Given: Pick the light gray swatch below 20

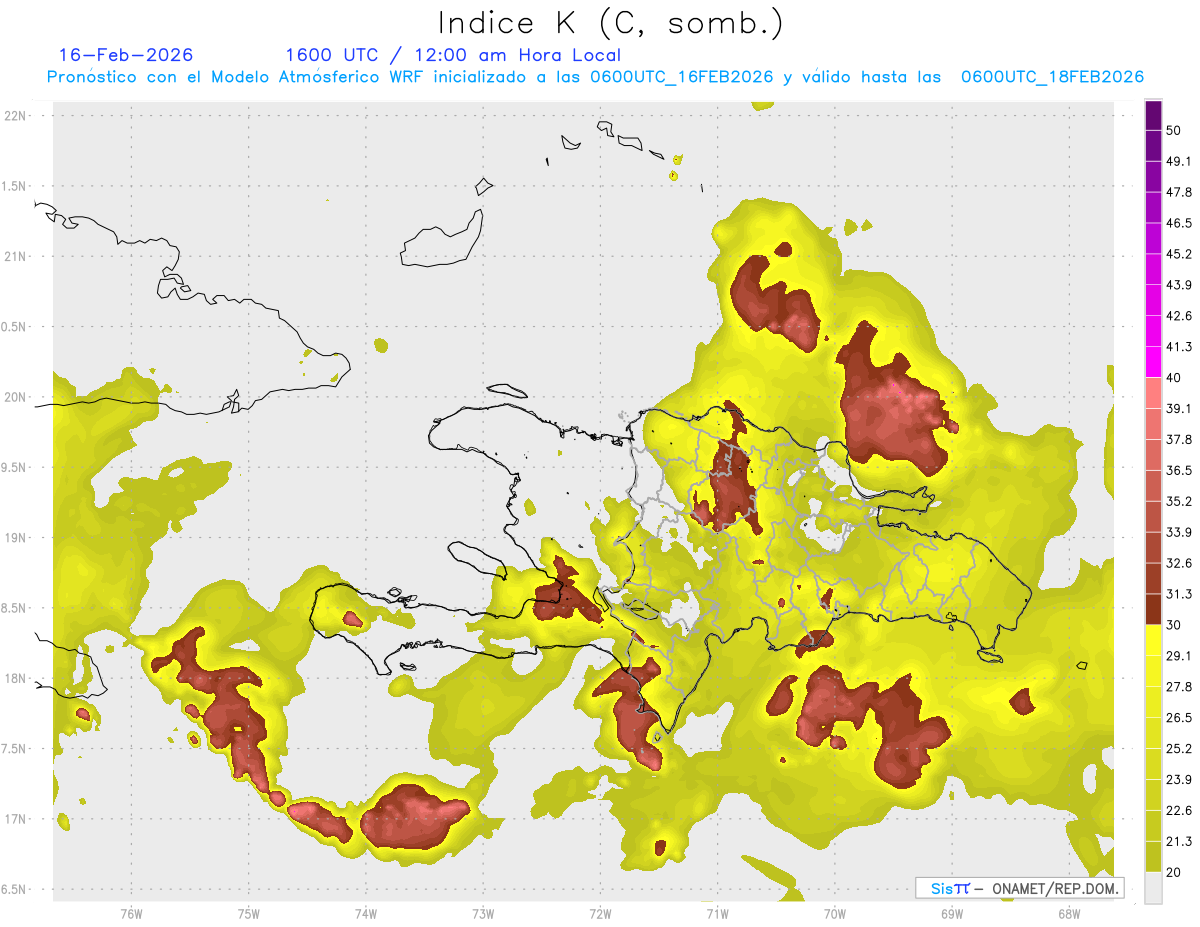Looking at the screenshot, I should (1153, 888).
